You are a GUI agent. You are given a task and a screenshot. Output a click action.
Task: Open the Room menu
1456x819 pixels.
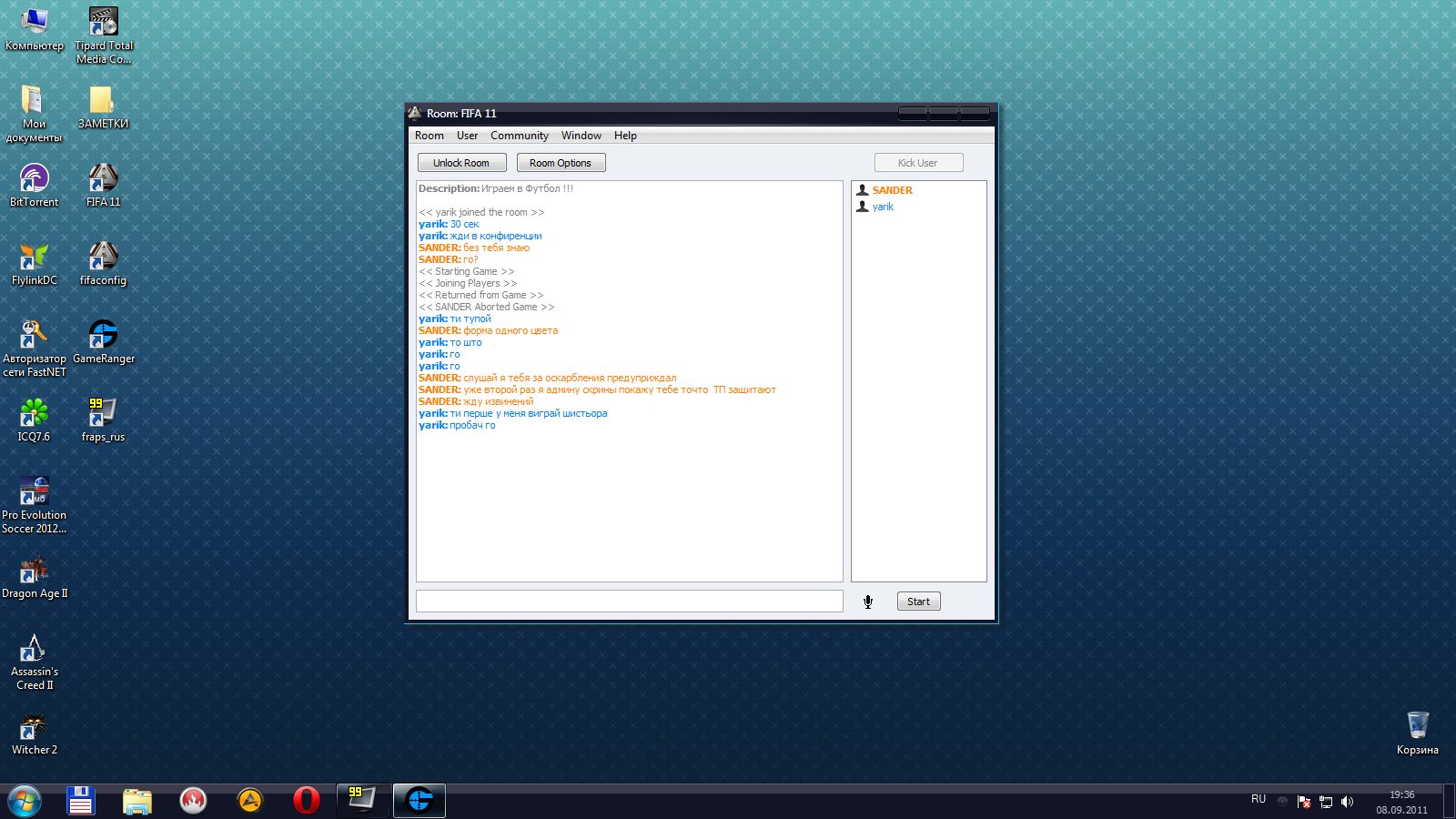430,136
